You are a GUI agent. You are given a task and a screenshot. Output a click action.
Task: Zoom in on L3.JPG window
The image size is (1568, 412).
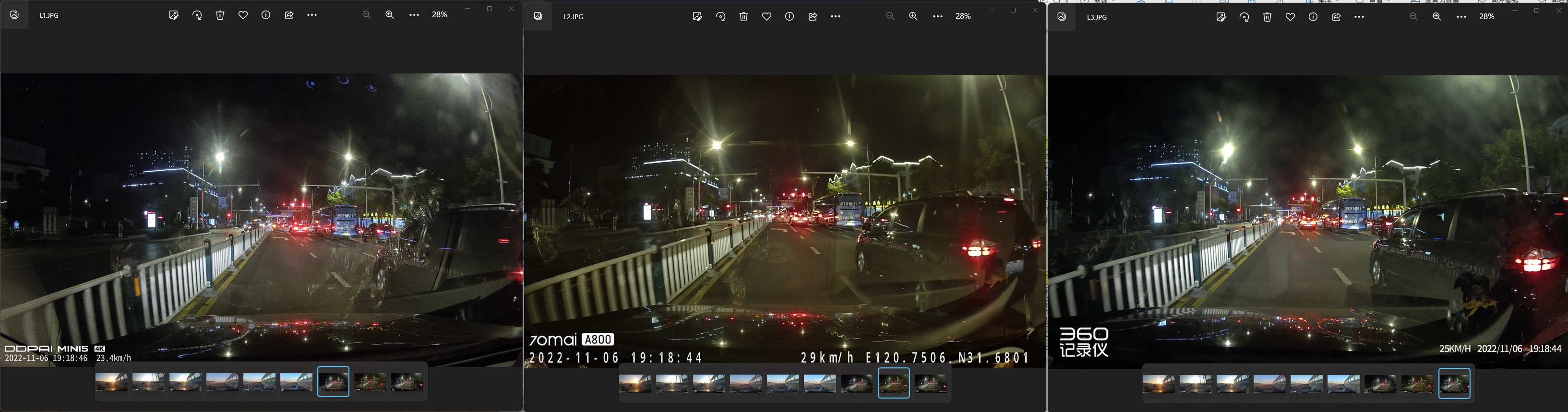[x=1436, y=17]
